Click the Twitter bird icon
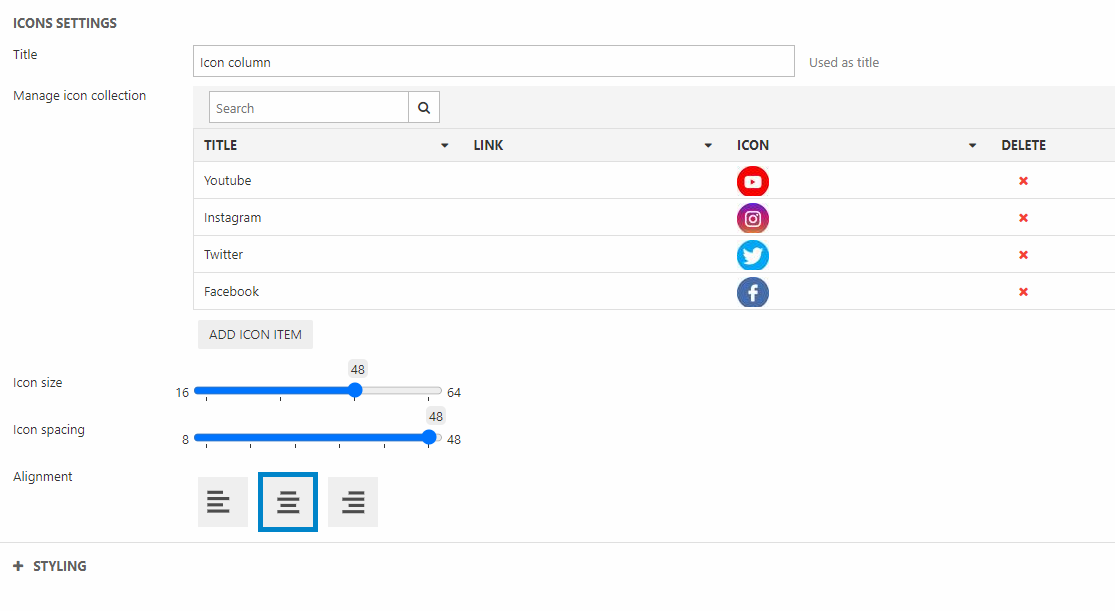 point(752,256)
